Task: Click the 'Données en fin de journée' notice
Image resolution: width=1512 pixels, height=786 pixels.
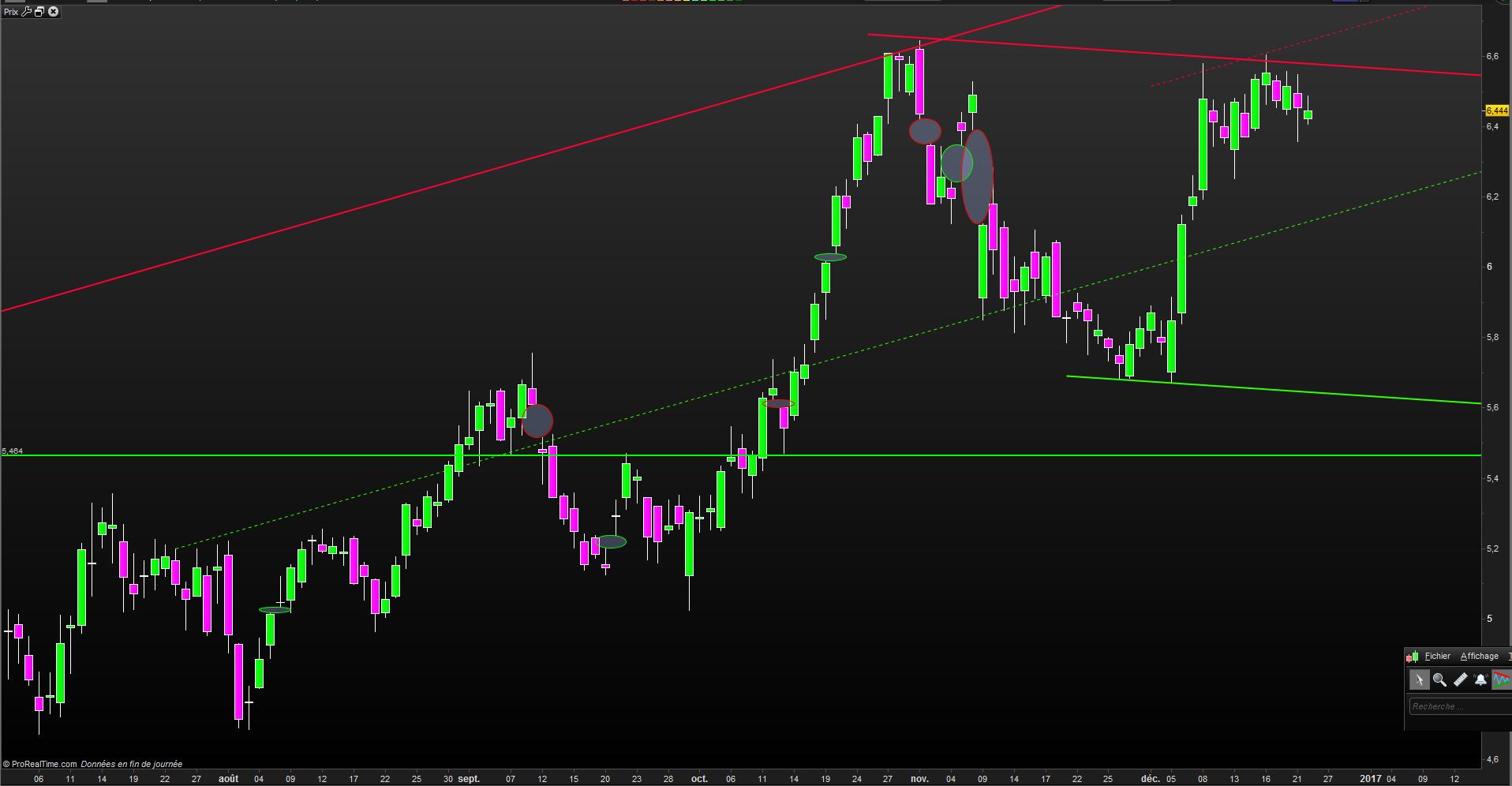Action: tap(132, 764)
